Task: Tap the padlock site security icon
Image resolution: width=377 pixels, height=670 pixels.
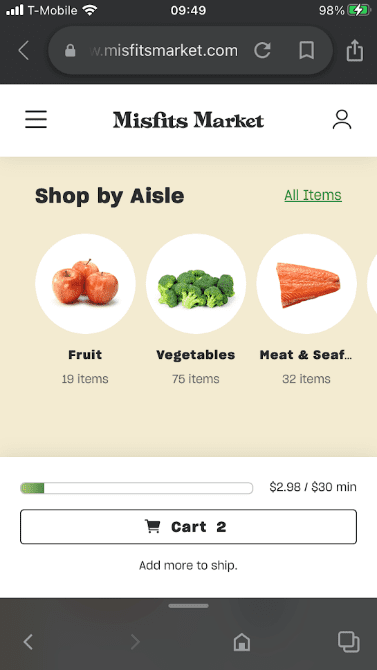Action: click(x=70, y=51)
